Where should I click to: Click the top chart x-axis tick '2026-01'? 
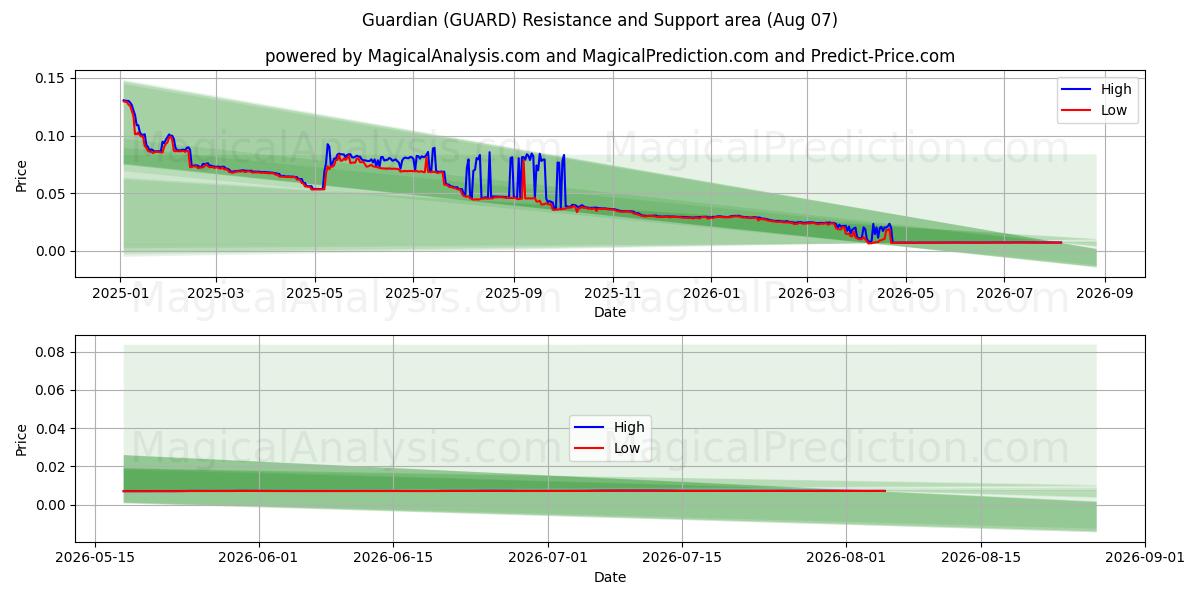(711, 294)
